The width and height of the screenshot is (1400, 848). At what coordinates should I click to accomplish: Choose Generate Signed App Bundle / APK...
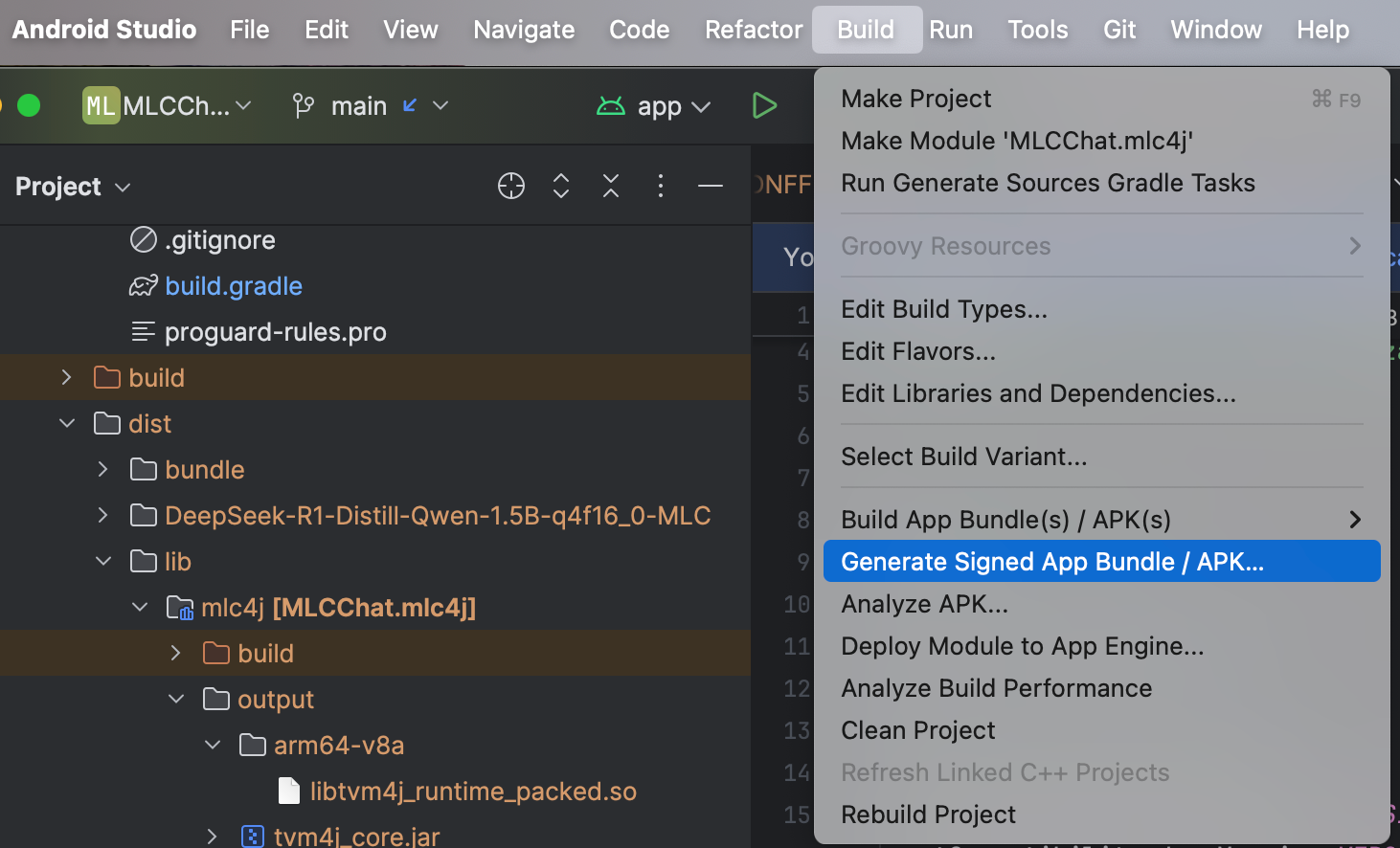pos(1101,562)
